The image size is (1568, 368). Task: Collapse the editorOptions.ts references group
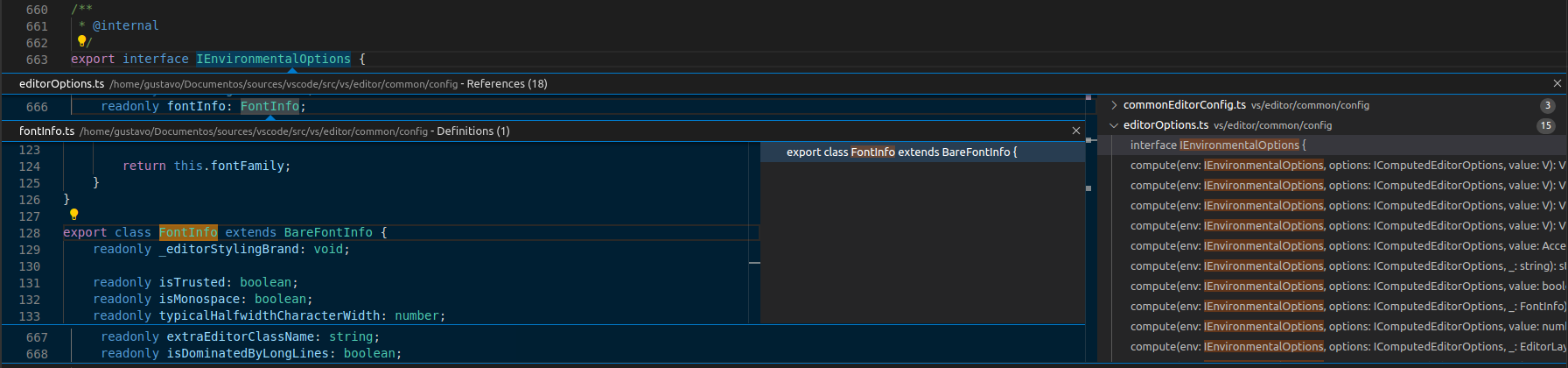coord(1114,125)
